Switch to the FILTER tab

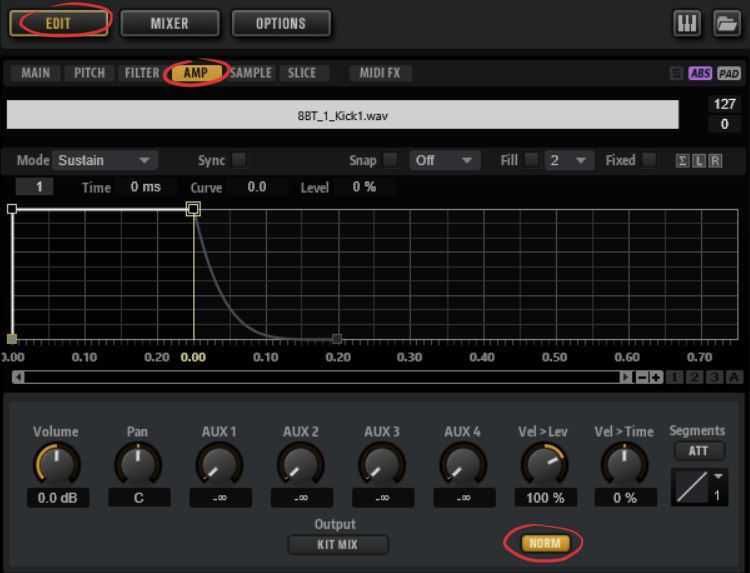point(142,73)
